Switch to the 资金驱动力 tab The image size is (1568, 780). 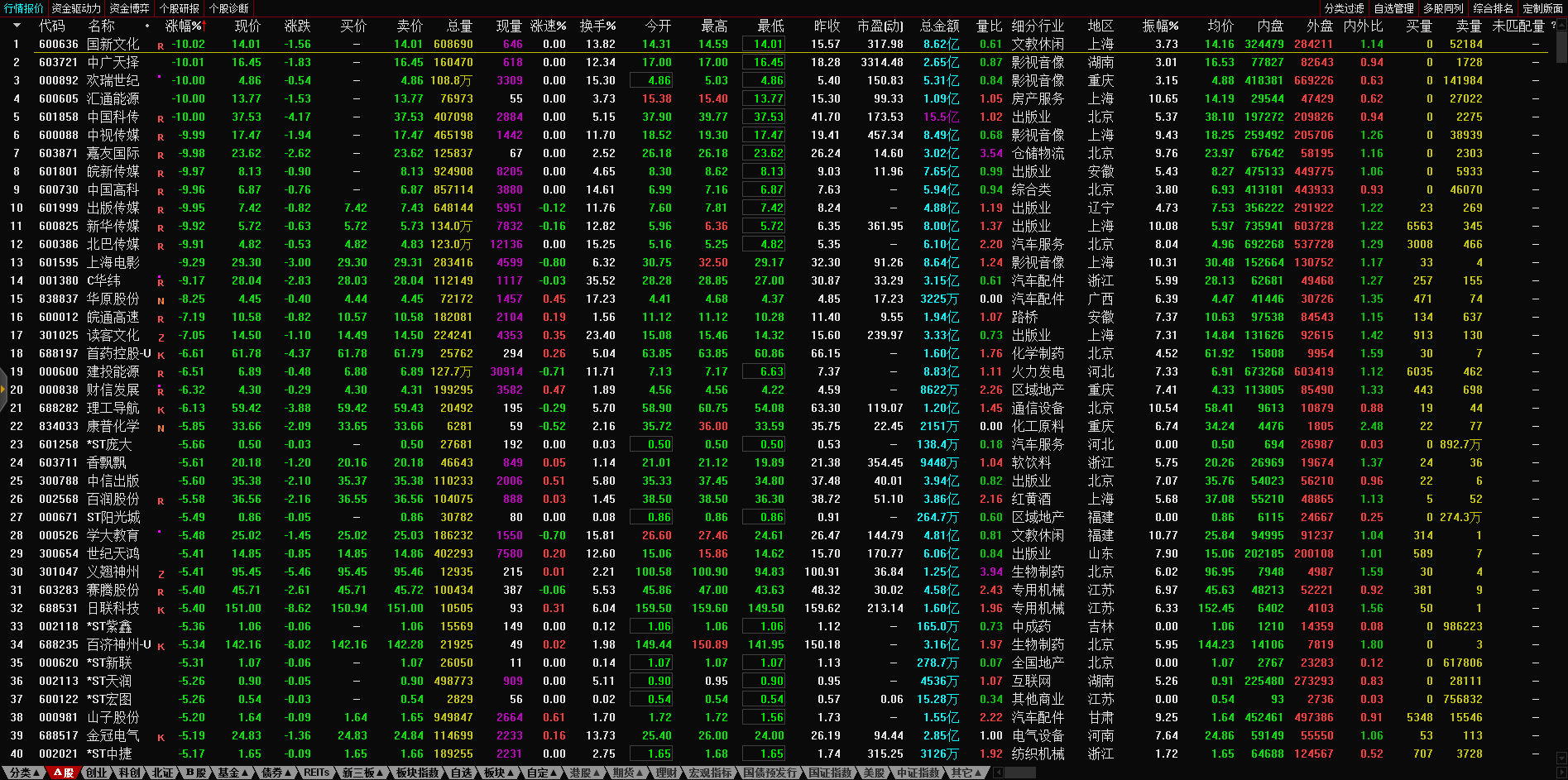pyautogui.click(x=76, y=8)
